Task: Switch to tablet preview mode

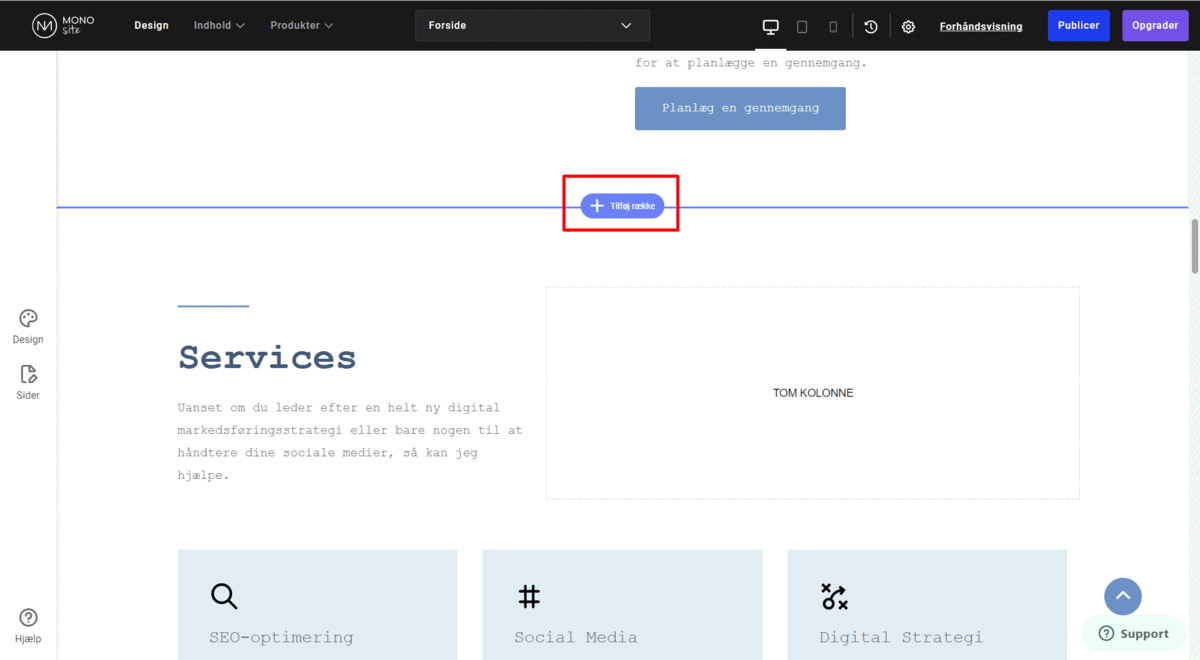Action: point(802,27)
